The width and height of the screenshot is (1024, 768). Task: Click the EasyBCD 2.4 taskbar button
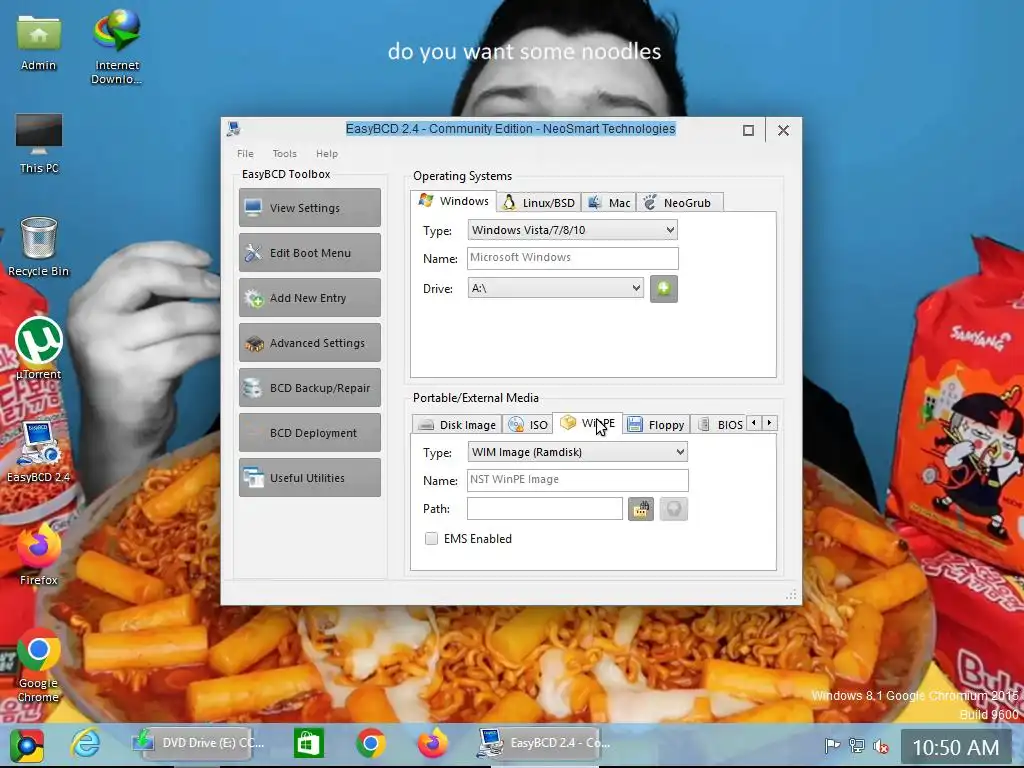coord(543,744)
